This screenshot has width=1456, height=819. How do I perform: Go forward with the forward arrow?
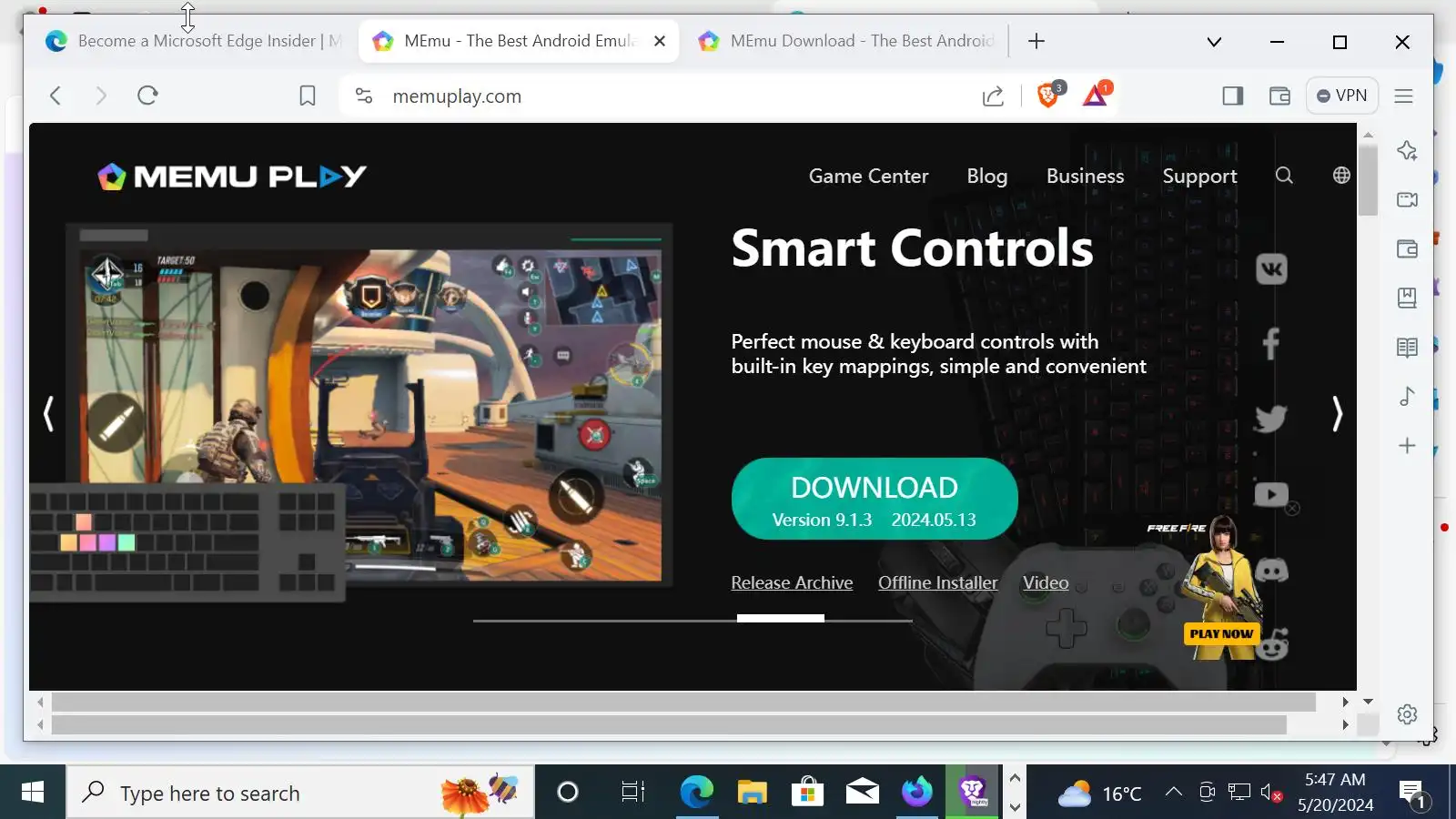click(101, 96)
